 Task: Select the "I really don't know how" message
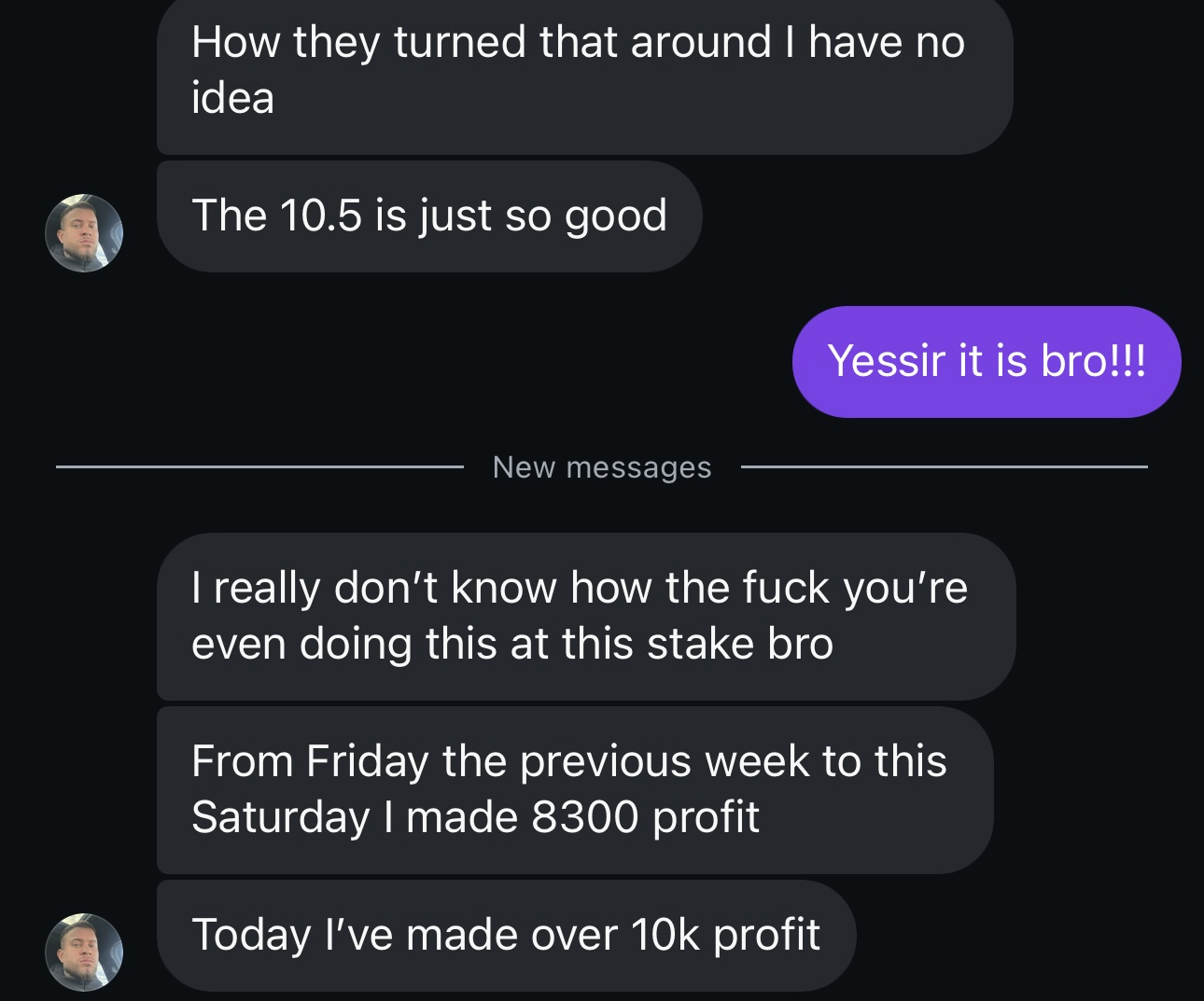(585, 616)
